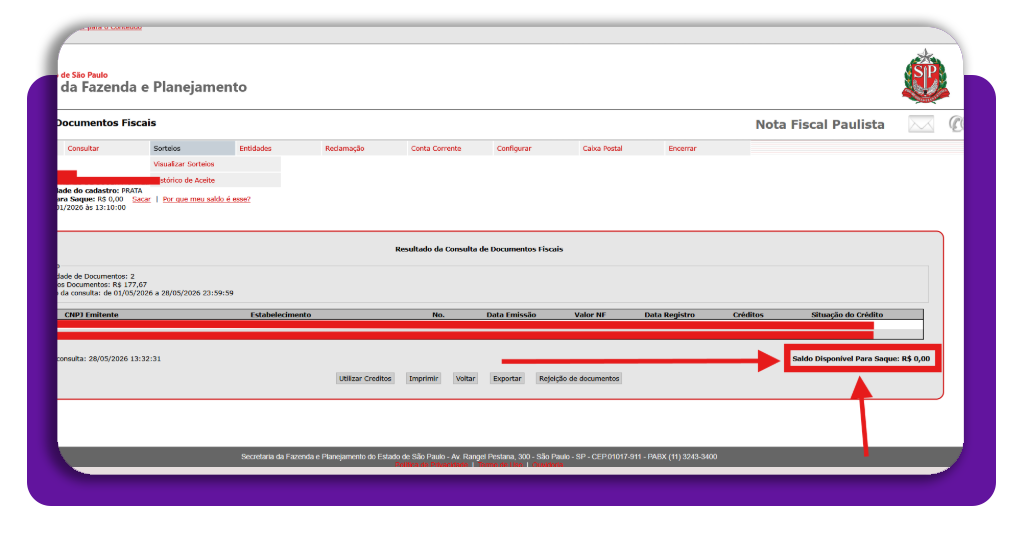Click the Imprimir button
The image size is (1024, 536).
pos(423,379)
